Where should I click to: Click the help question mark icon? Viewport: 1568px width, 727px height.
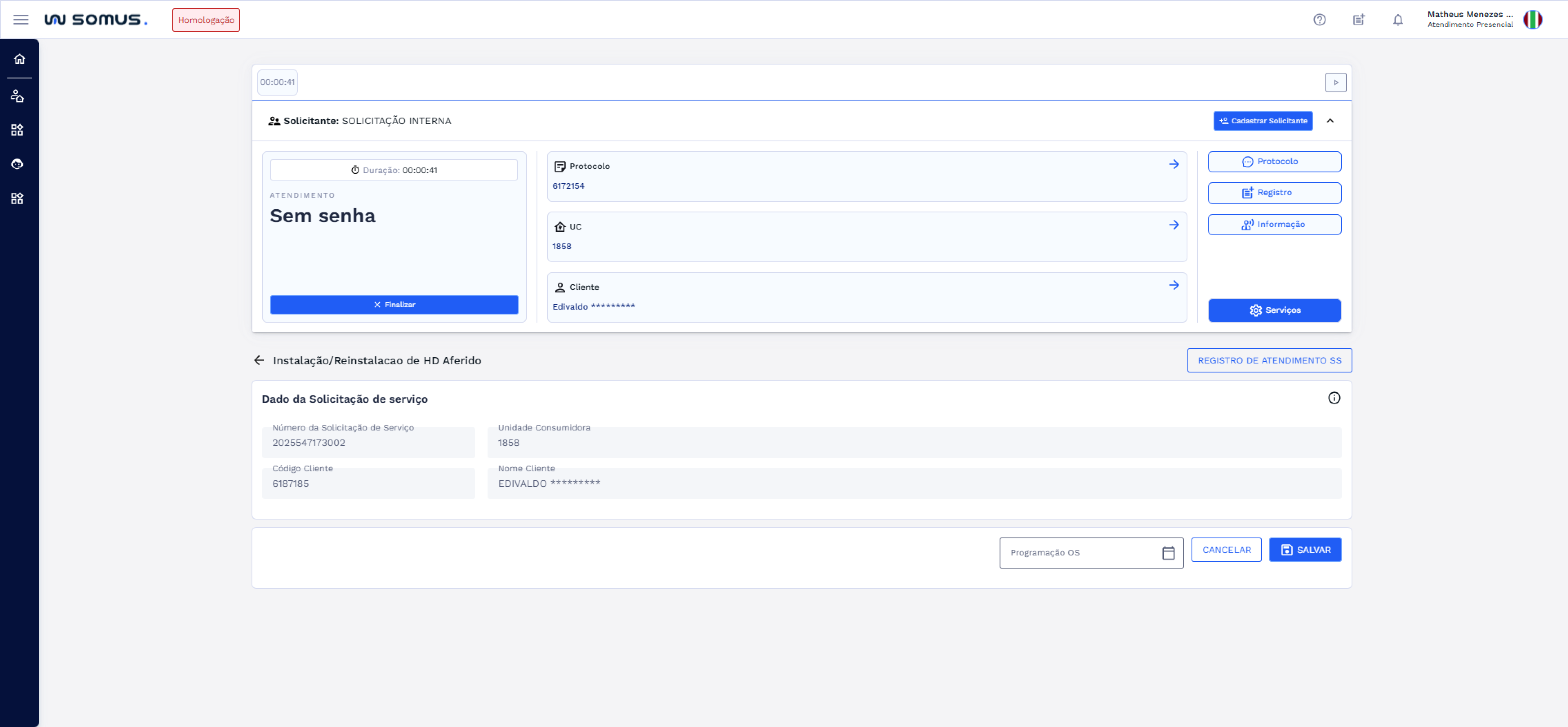point(1319,20)
